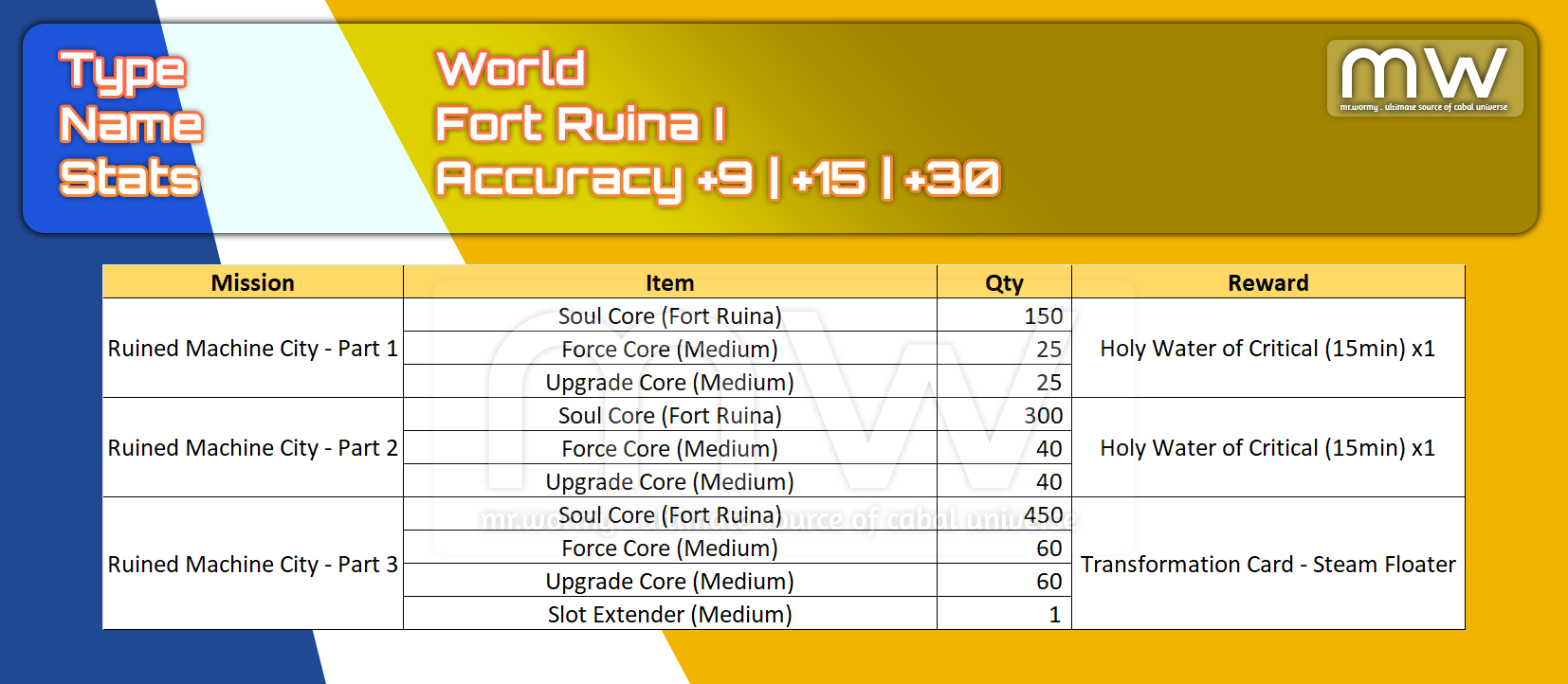Viewport: 1568px width, 684px height.
Task: Click the "Type" label in the banner
Action: (x=122, y=71)
